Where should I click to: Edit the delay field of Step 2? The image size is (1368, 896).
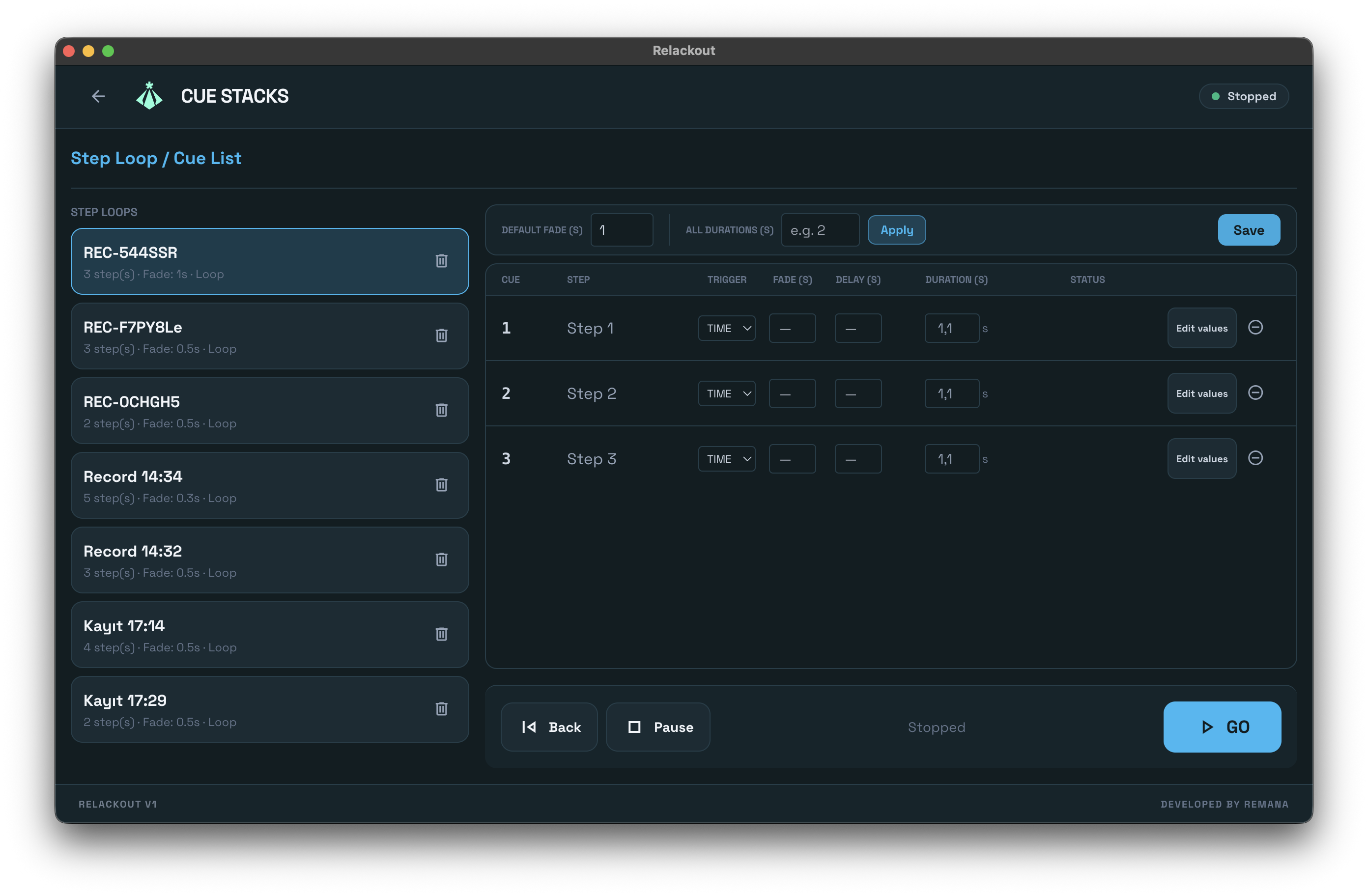[857, 393]
